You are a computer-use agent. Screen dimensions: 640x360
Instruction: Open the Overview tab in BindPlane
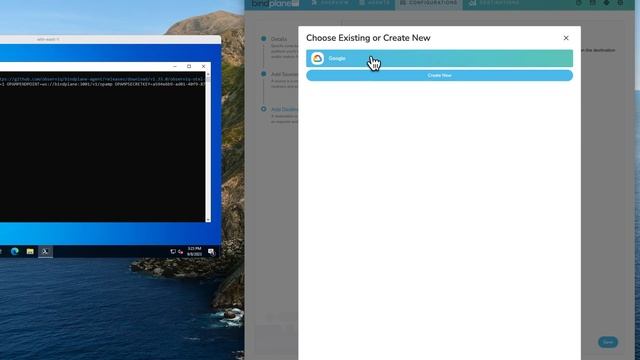(330, 3)
